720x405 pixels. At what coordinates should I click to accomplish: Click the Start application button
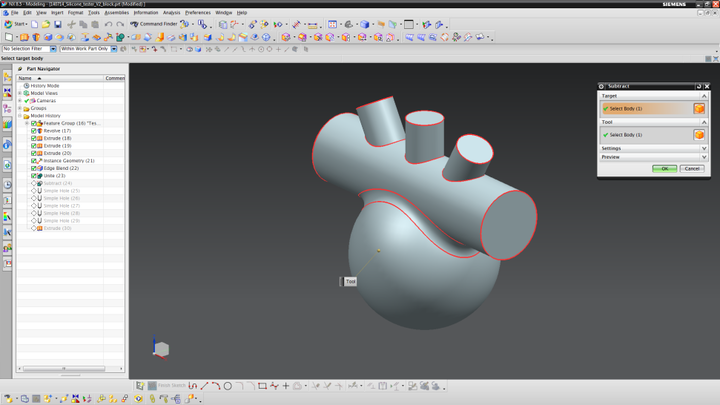(x=15, y=24)
